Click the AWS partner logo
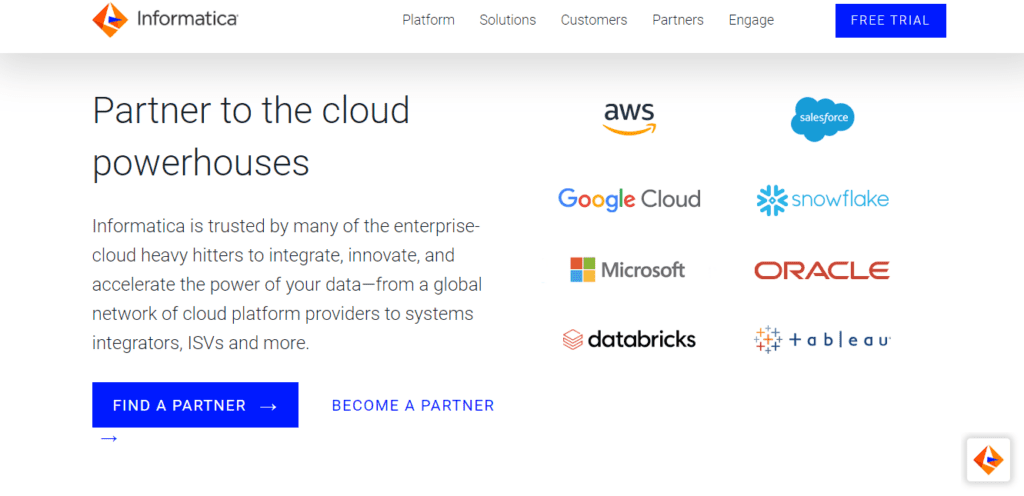1024x496 pixels. (x=629, y=117)
